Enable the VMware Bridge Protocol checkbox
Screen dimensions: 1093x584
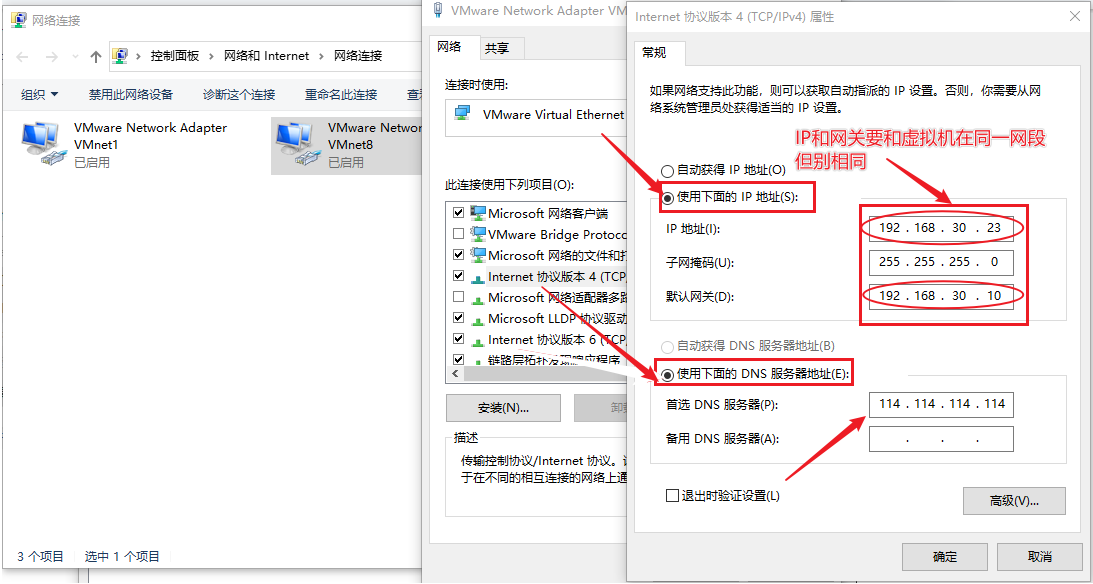(458, 234)
